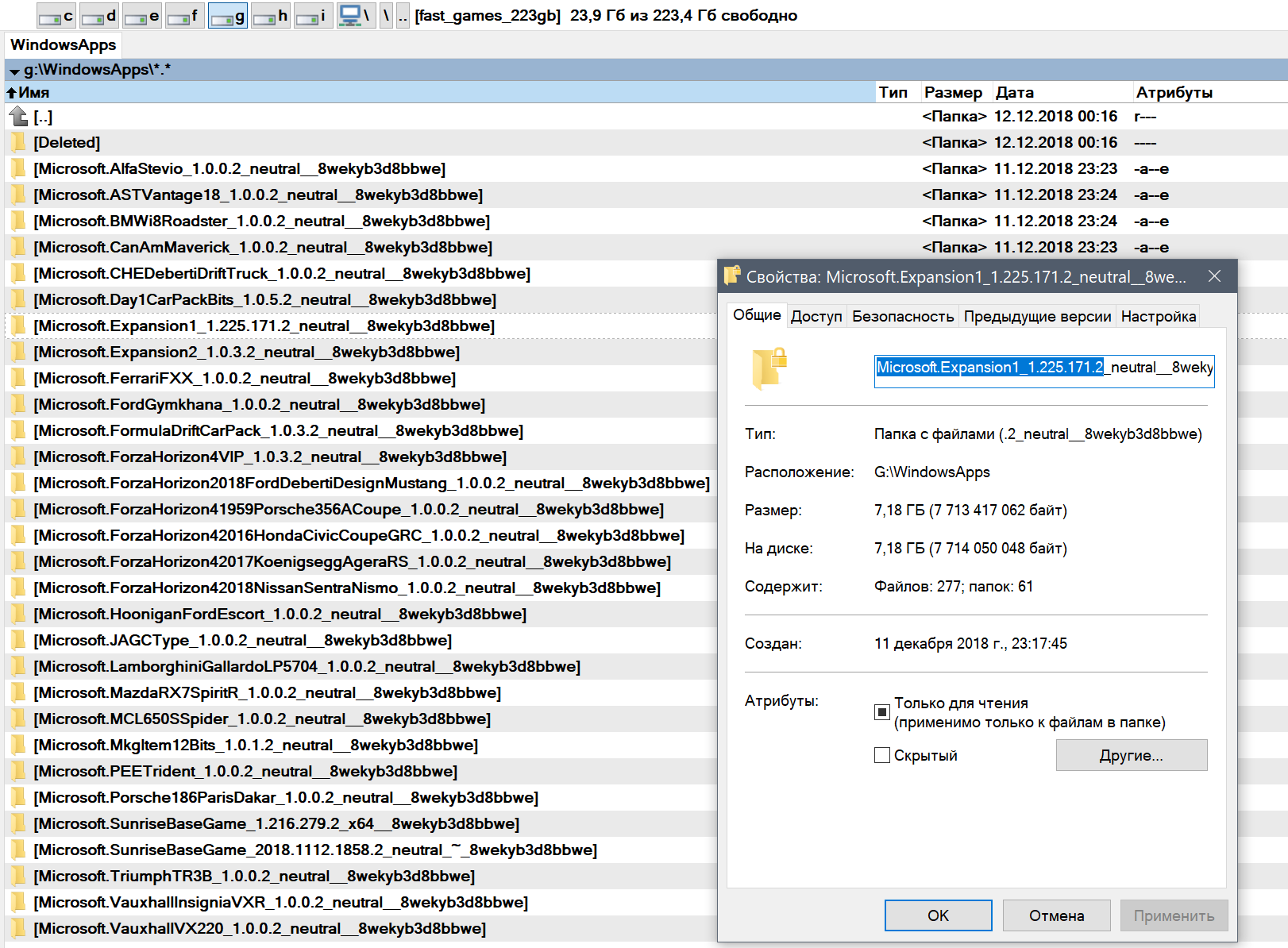This screenshot has width=1288, height=948.
Task: Sort file list by Атрибуты column
Action: (x=1210, y=92)
